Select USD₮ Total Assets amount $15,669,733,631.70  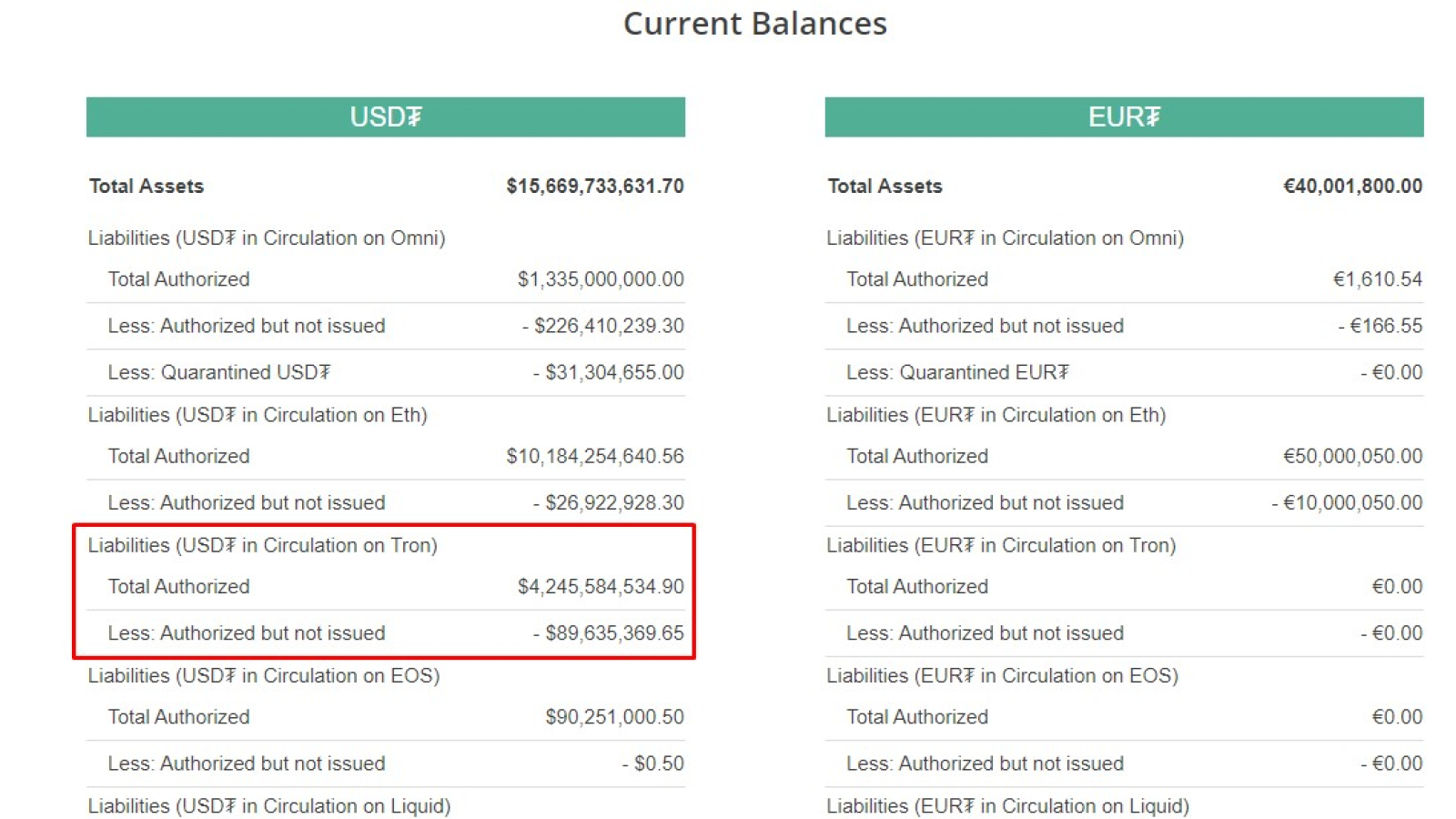click(595, 187)
